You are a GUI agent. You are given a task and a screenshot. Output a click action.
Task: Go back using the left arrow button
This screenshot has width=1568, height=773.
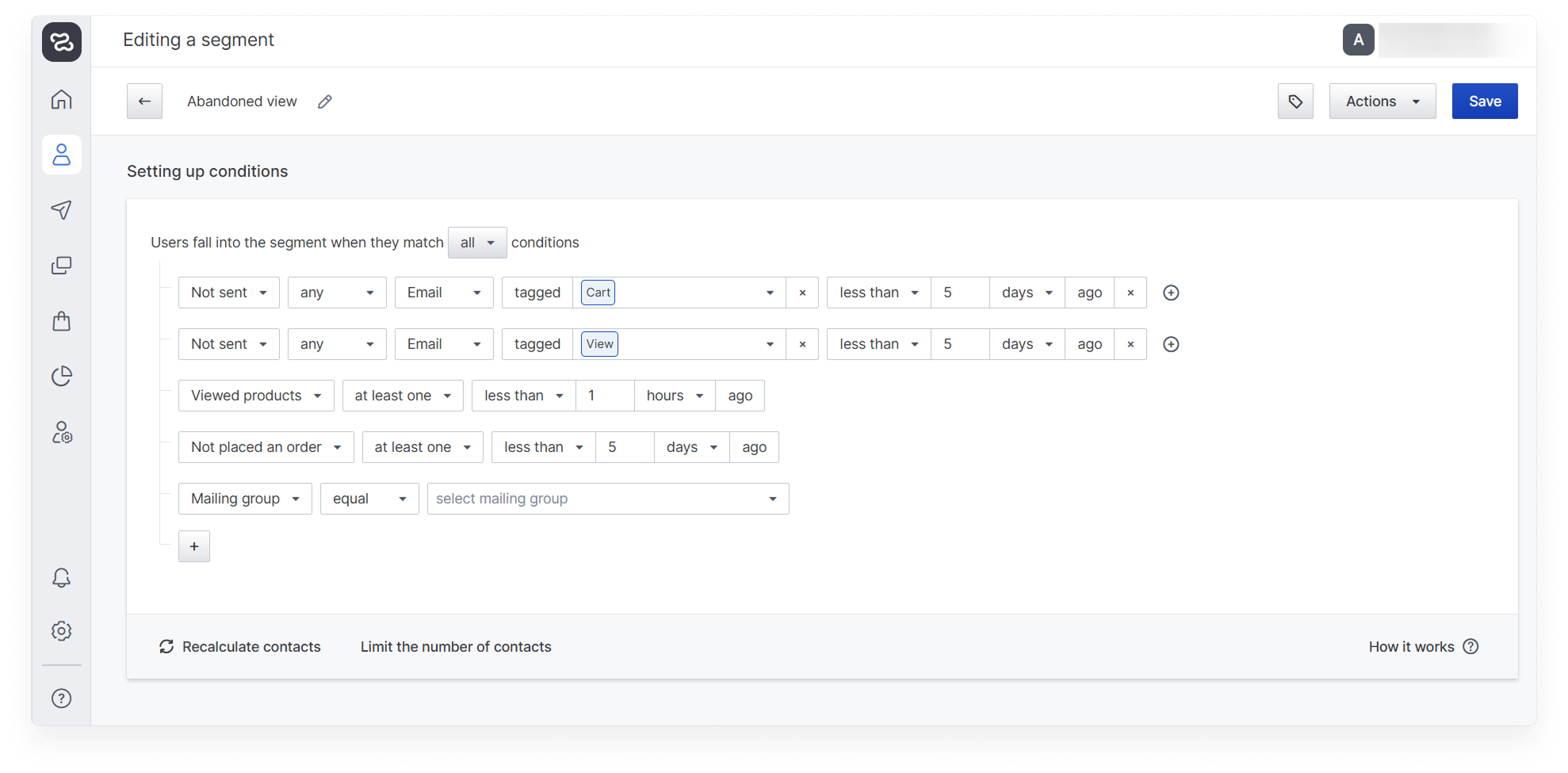[144, 101]
